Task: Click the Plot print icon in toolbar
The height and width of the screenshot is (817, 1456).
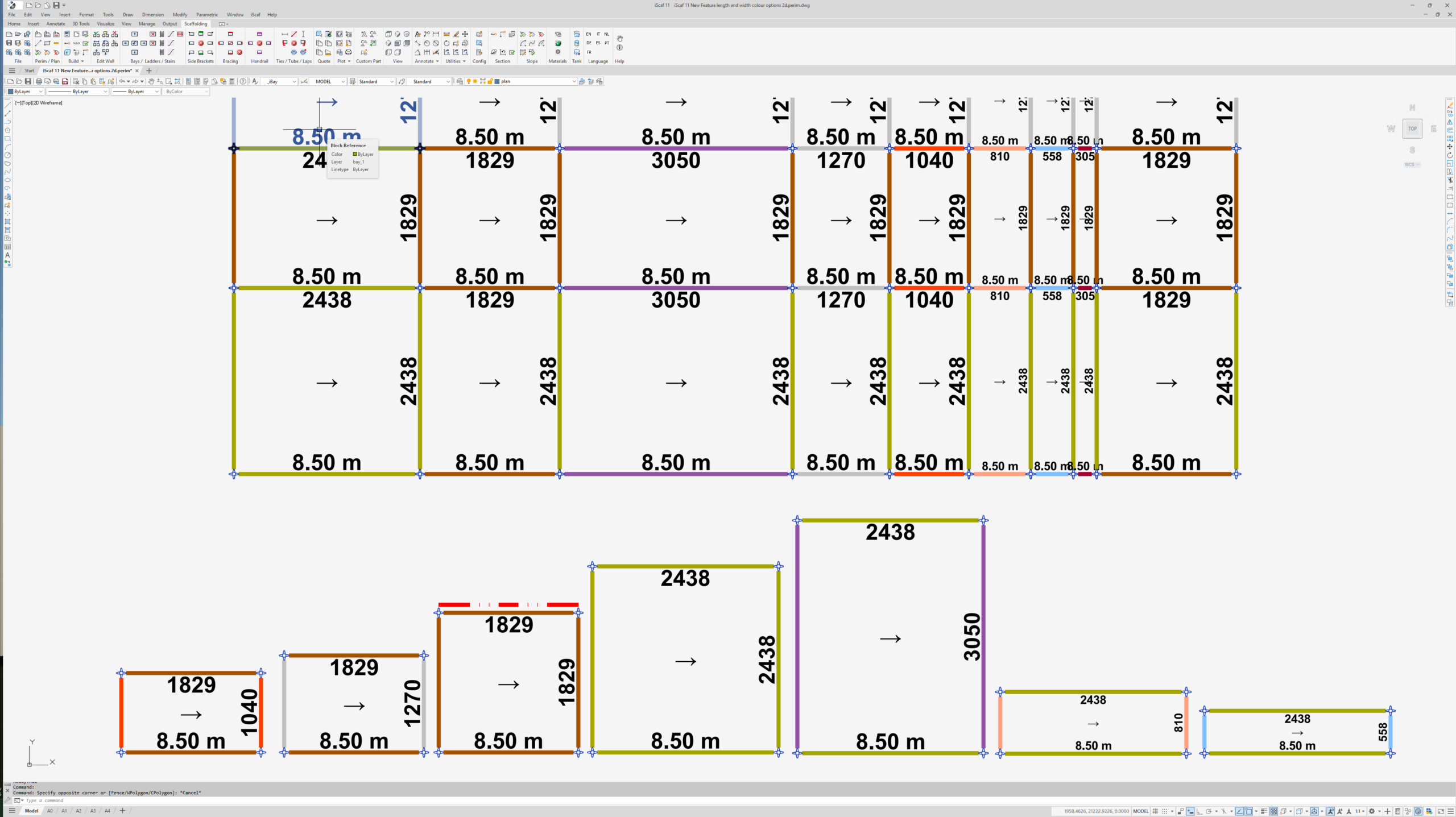Action: 39,81
